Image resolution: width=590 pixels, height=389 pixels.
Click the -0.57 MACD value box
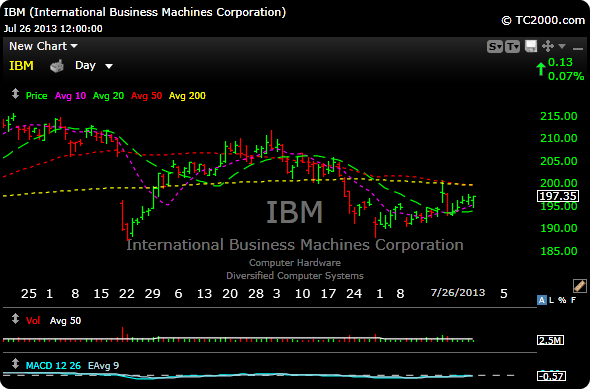[551, 376]
